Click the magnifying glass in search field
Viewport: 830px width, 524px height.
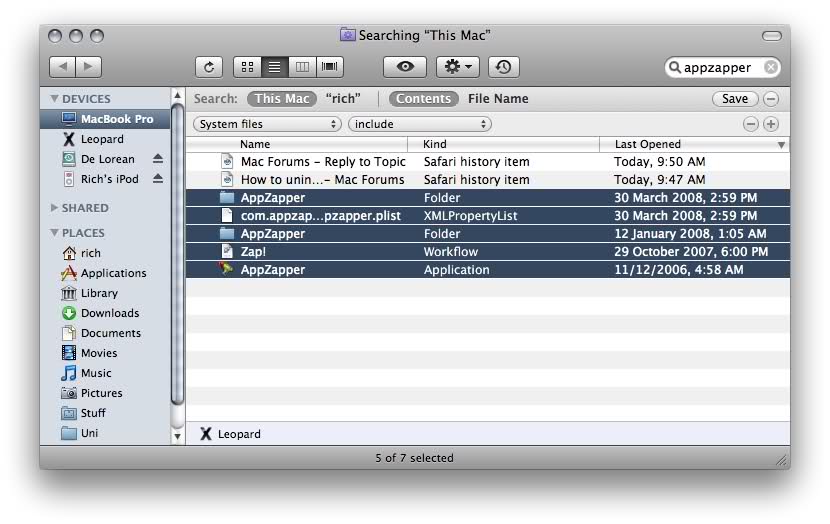click(674, 67)
